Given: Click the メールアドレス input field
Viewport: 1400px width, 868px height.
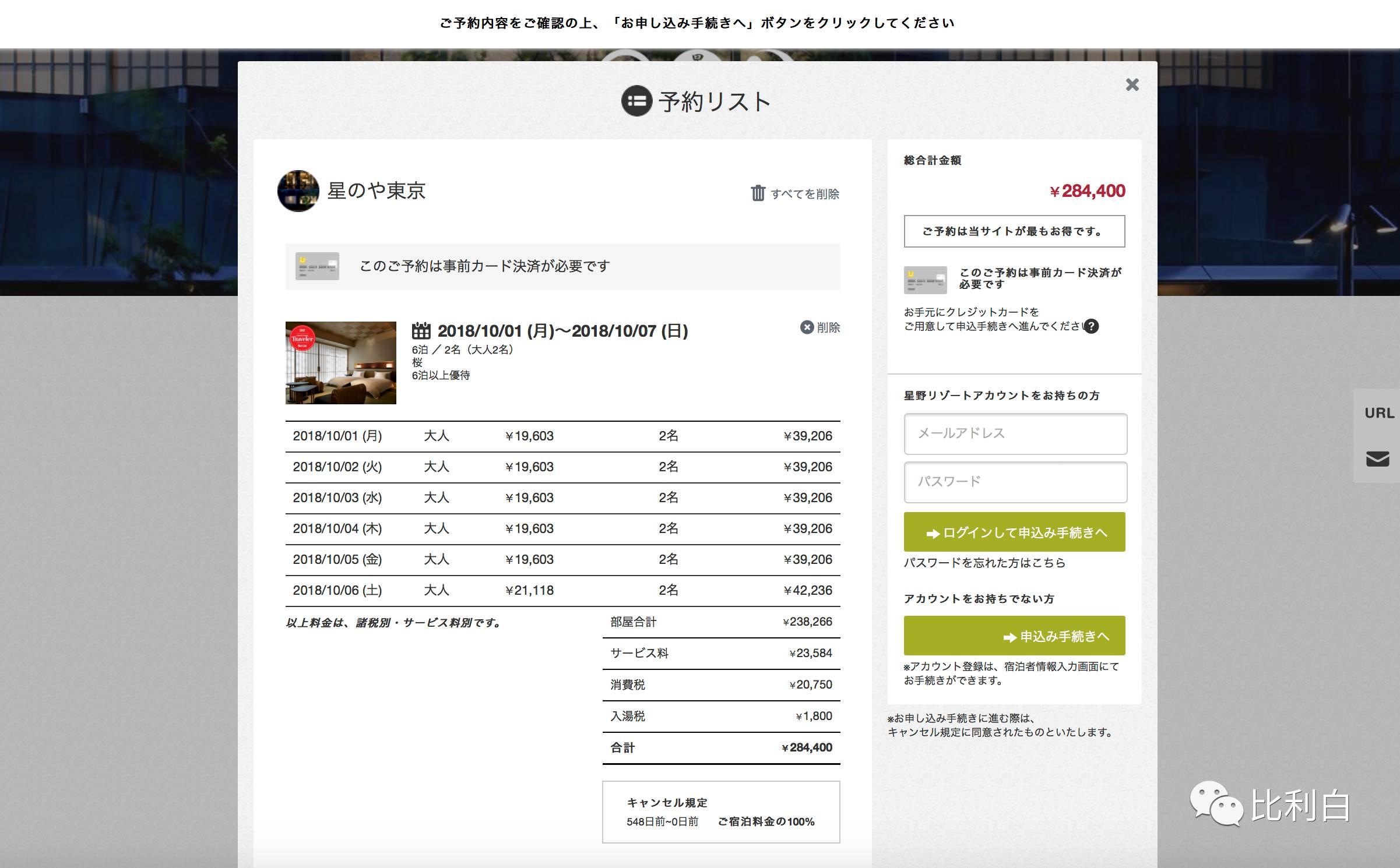Looking at the screenshot, I should pos(1015,434).
